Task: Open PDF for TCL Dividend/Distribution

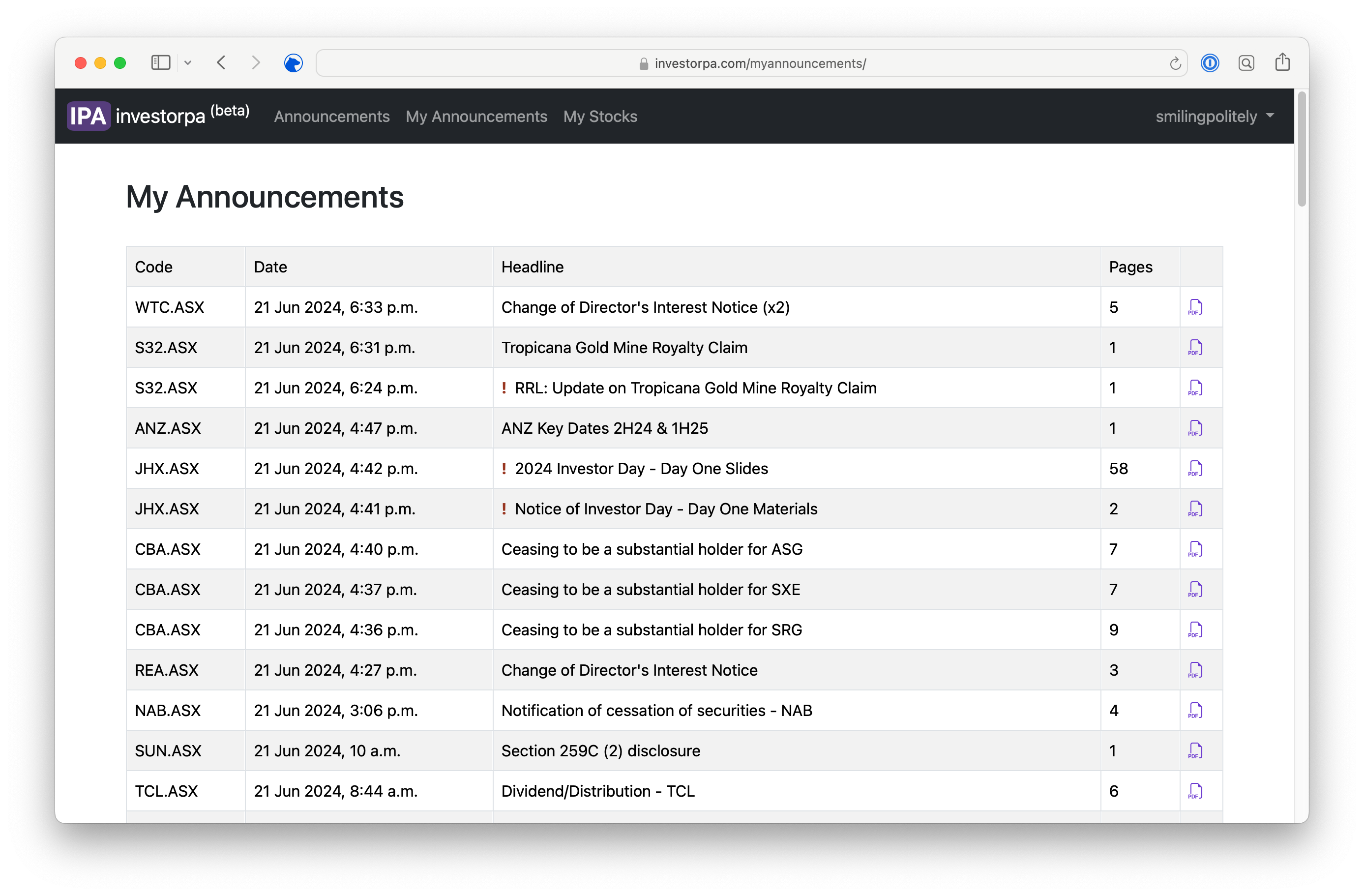Action: pyautogui.click(x=1195, y=791)
